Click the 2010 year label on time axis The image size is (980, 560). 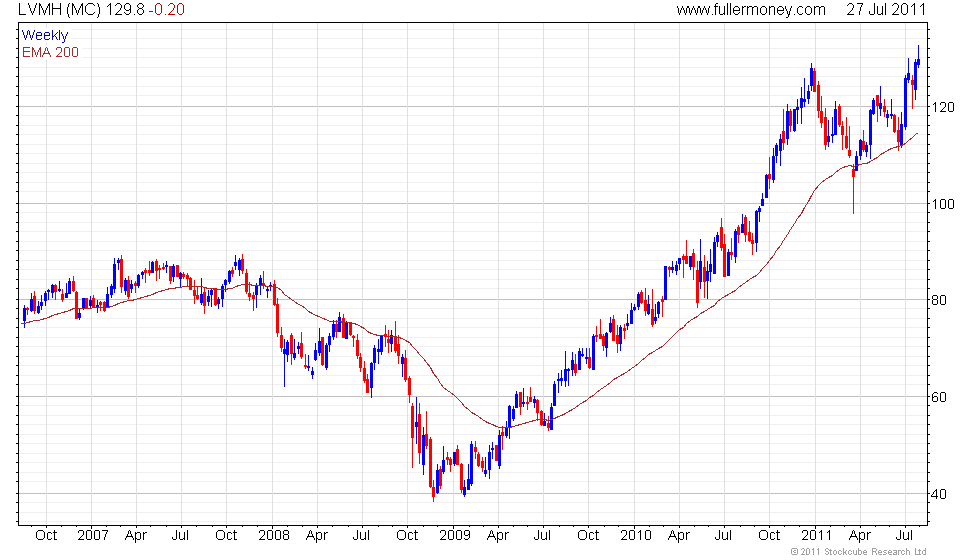(636, 536)
